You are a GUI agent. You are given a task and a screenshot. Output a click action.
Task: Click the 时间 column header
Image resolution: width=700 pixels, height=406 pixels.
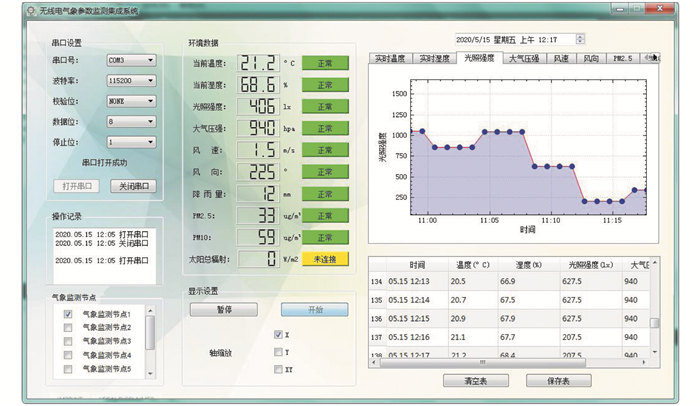point(417,265)
